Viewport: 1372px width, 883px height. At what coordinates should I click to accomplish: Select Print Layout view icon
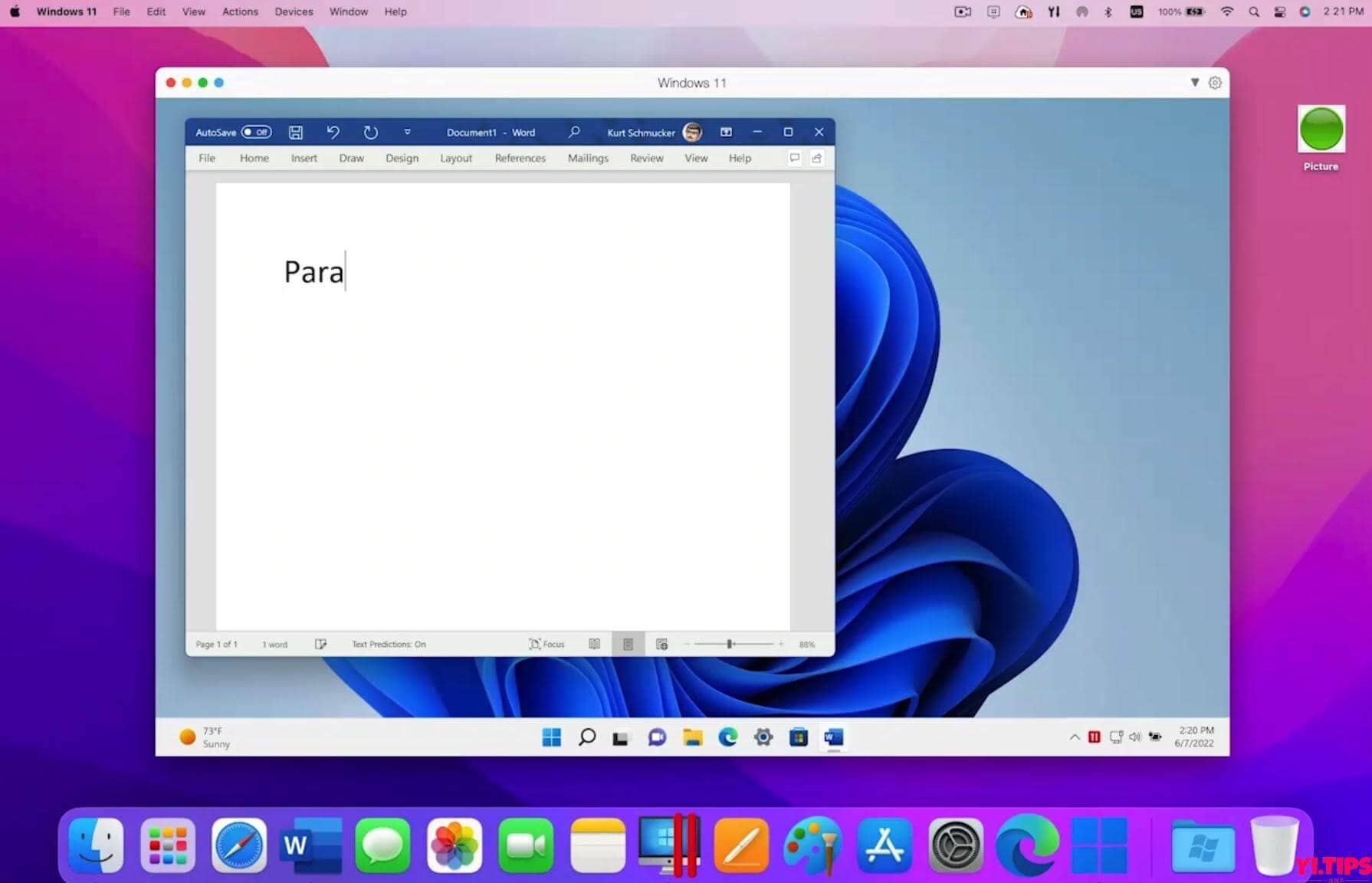click(628, 644)
